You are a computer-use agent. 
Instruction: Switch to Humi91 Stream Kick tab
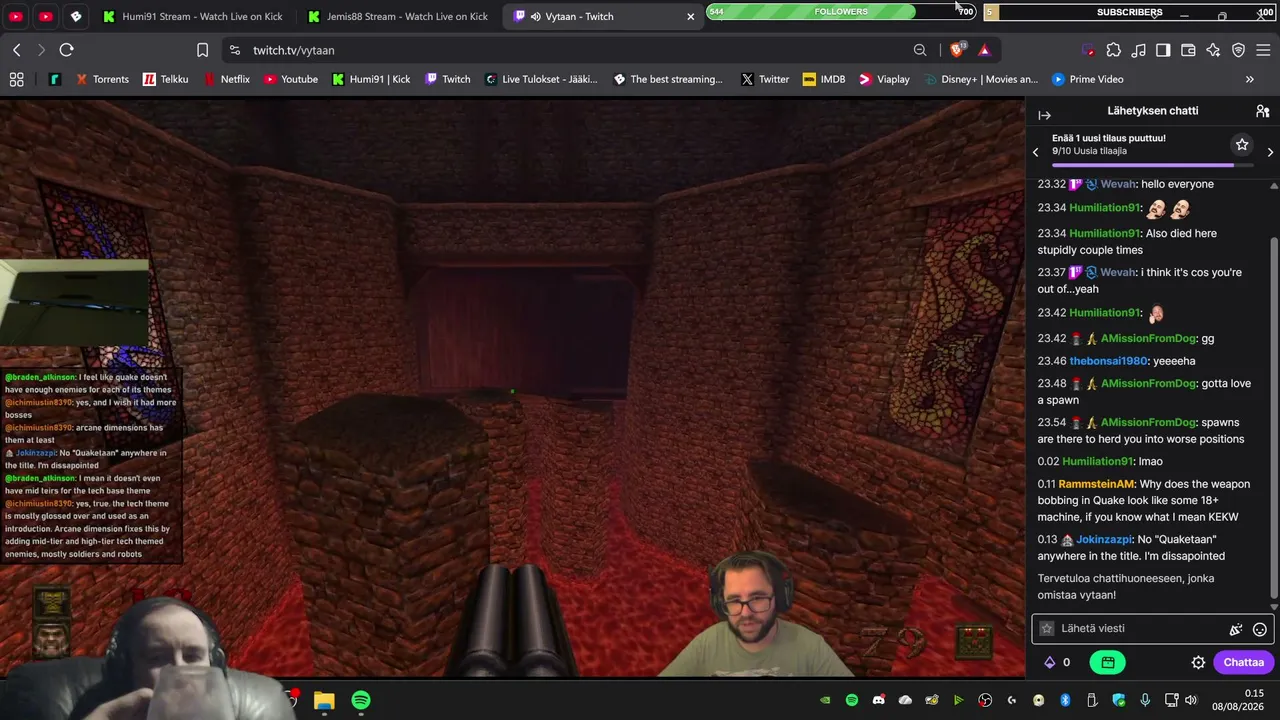tap(193, 16)
